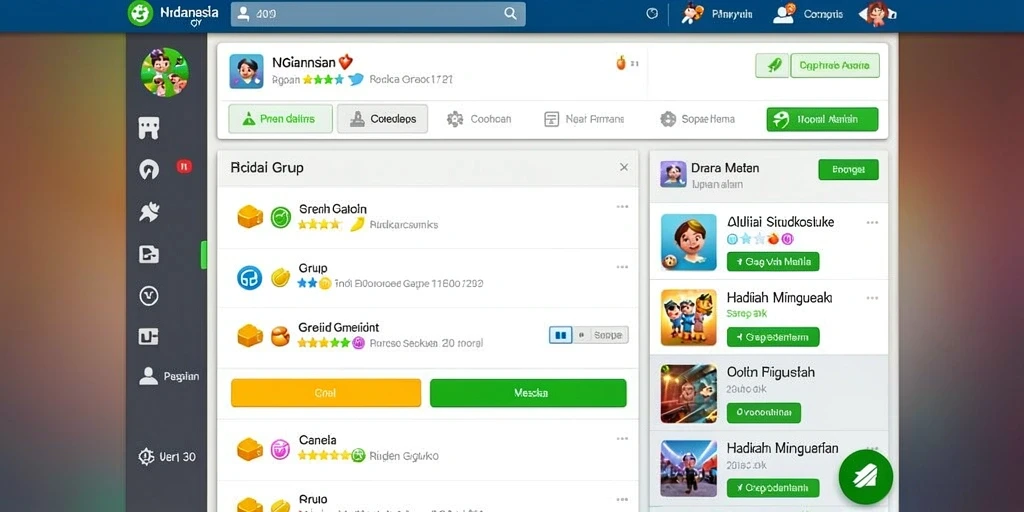
Task: Close the Rcidai Grup panel
Action: [x=624, y=167]
